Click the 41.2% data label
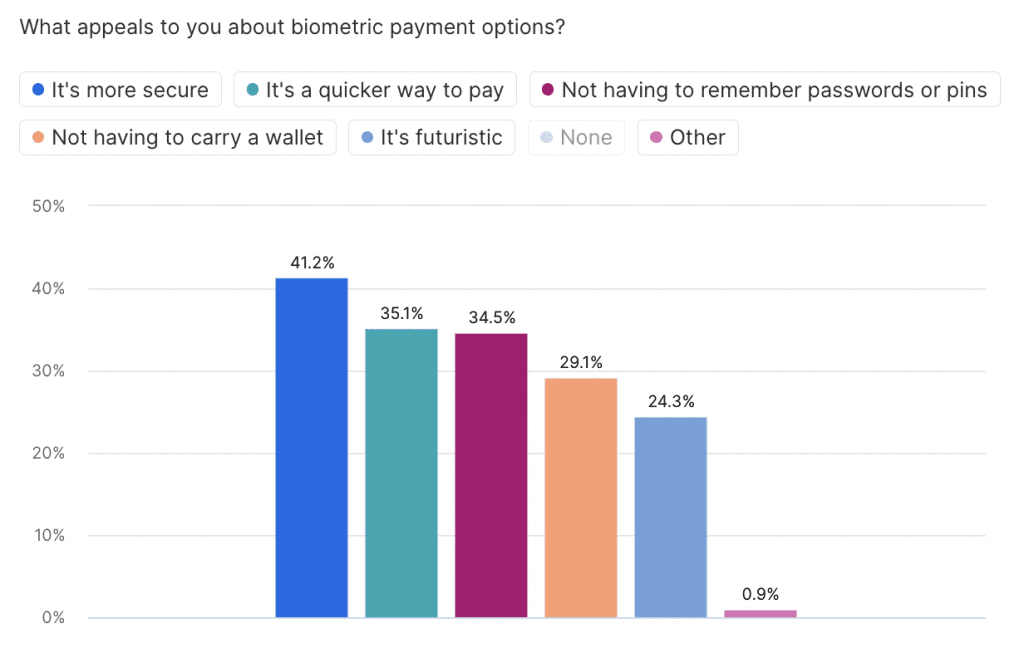The image size is (1024, 648). [311, 263]
